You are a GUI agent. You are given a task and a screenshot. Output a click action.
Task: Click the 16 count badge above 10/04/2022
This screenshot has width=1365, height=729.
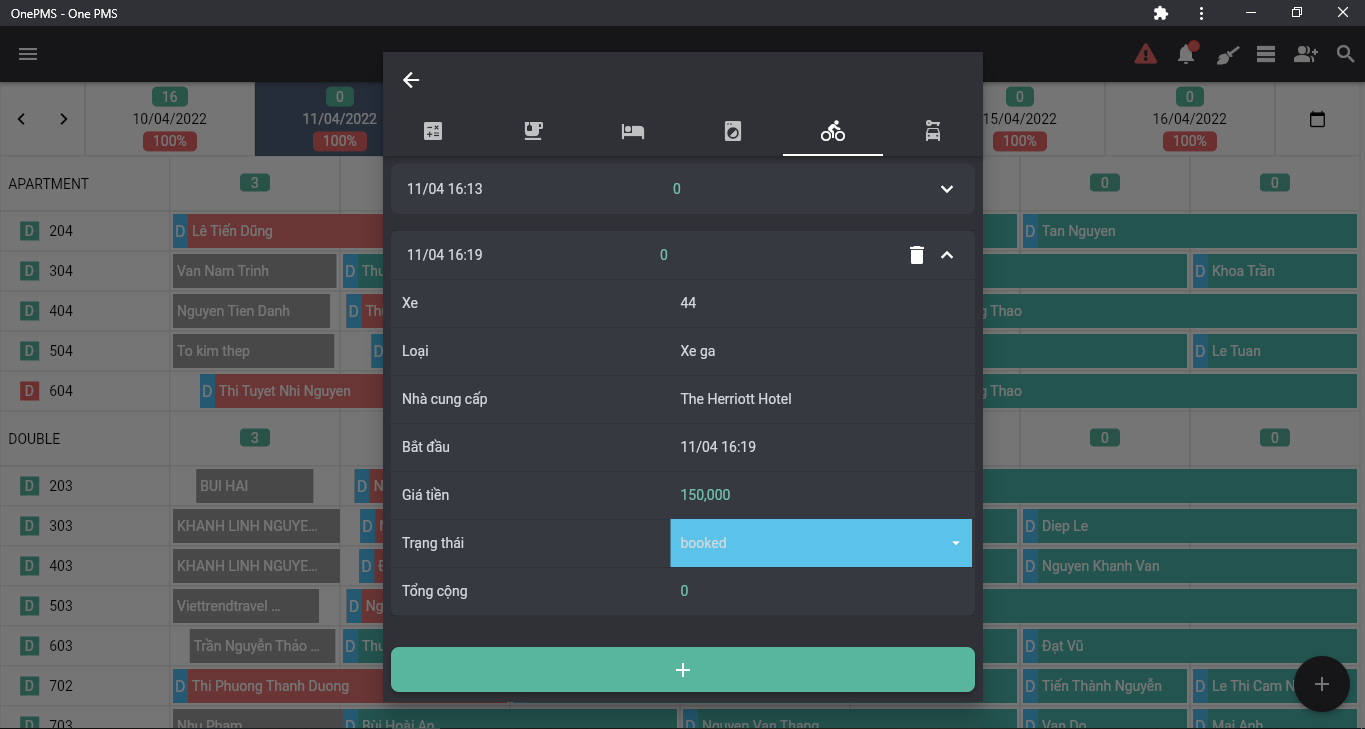pos(170,97)
